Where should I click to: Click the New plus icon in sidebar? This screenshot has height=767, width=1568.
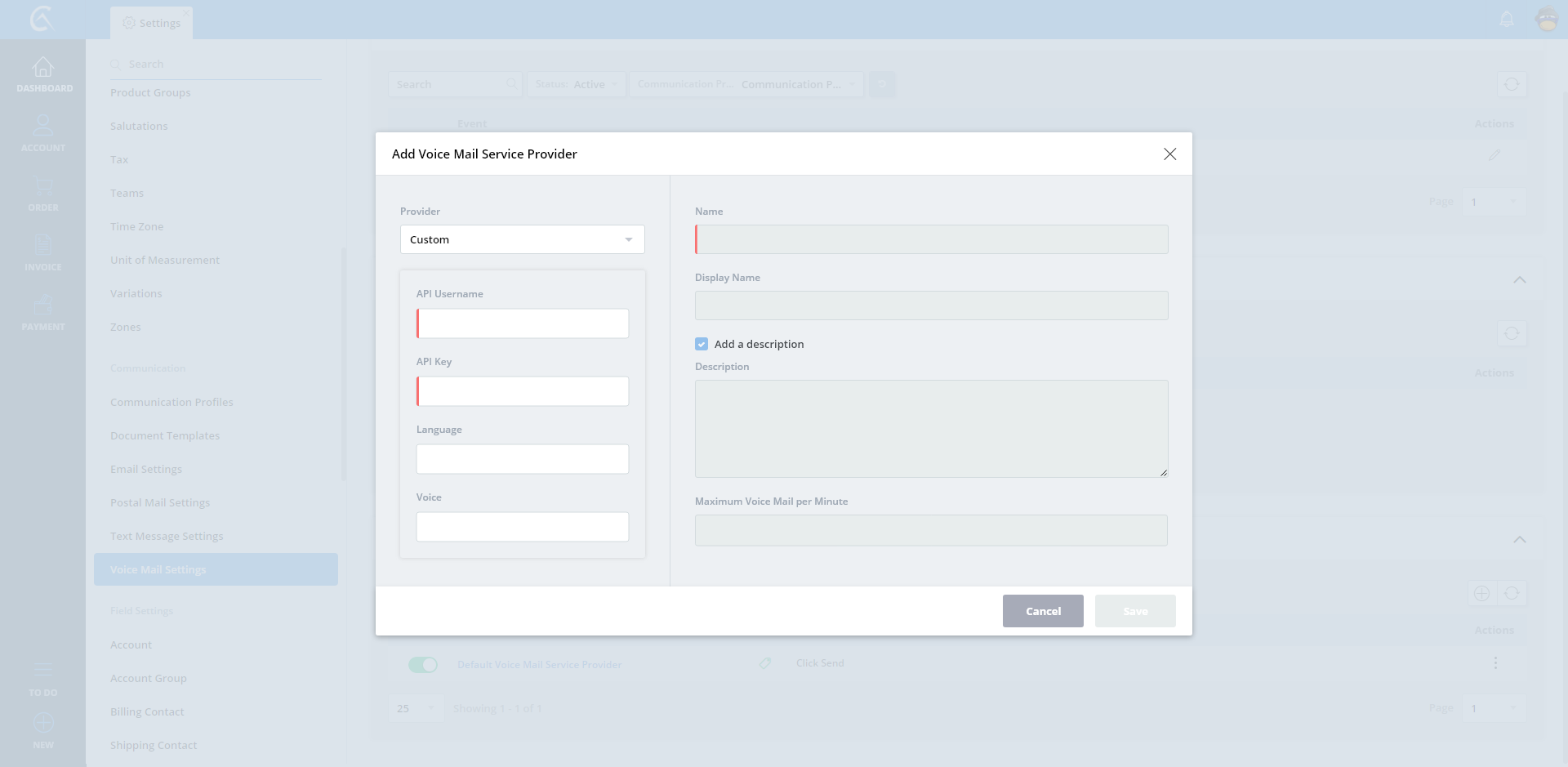click(x=43, y=723)
